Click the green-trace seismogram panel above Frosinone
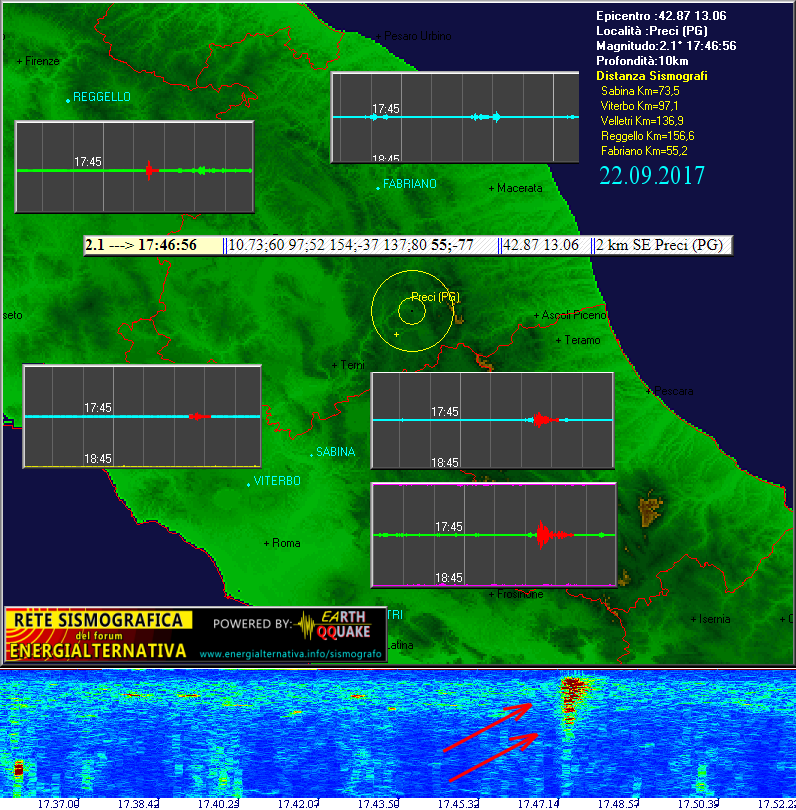Viewport: 796px width, 810px height. [x=494, y=535]
